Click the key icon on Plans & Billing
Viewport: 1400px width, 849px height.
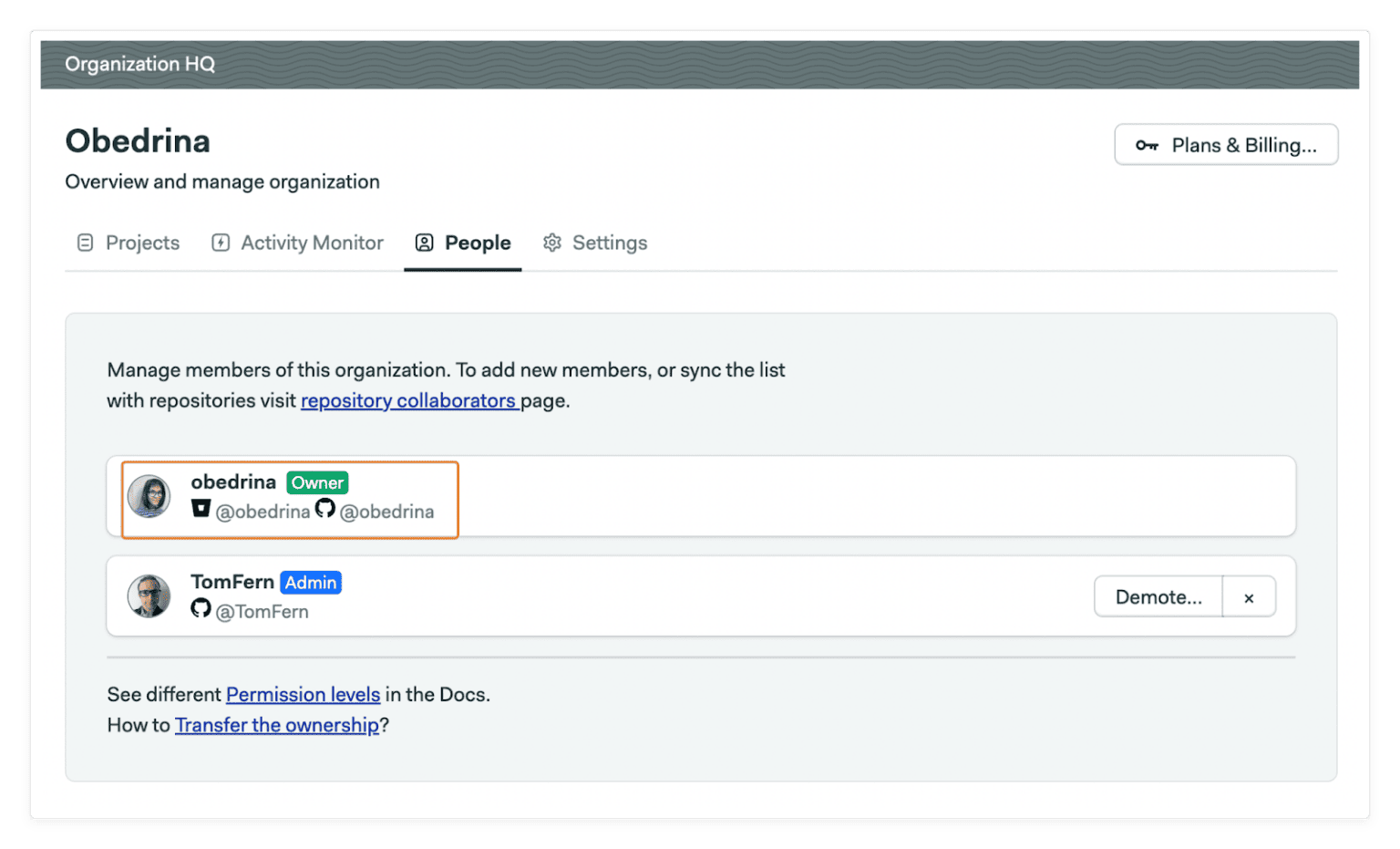1147,144
